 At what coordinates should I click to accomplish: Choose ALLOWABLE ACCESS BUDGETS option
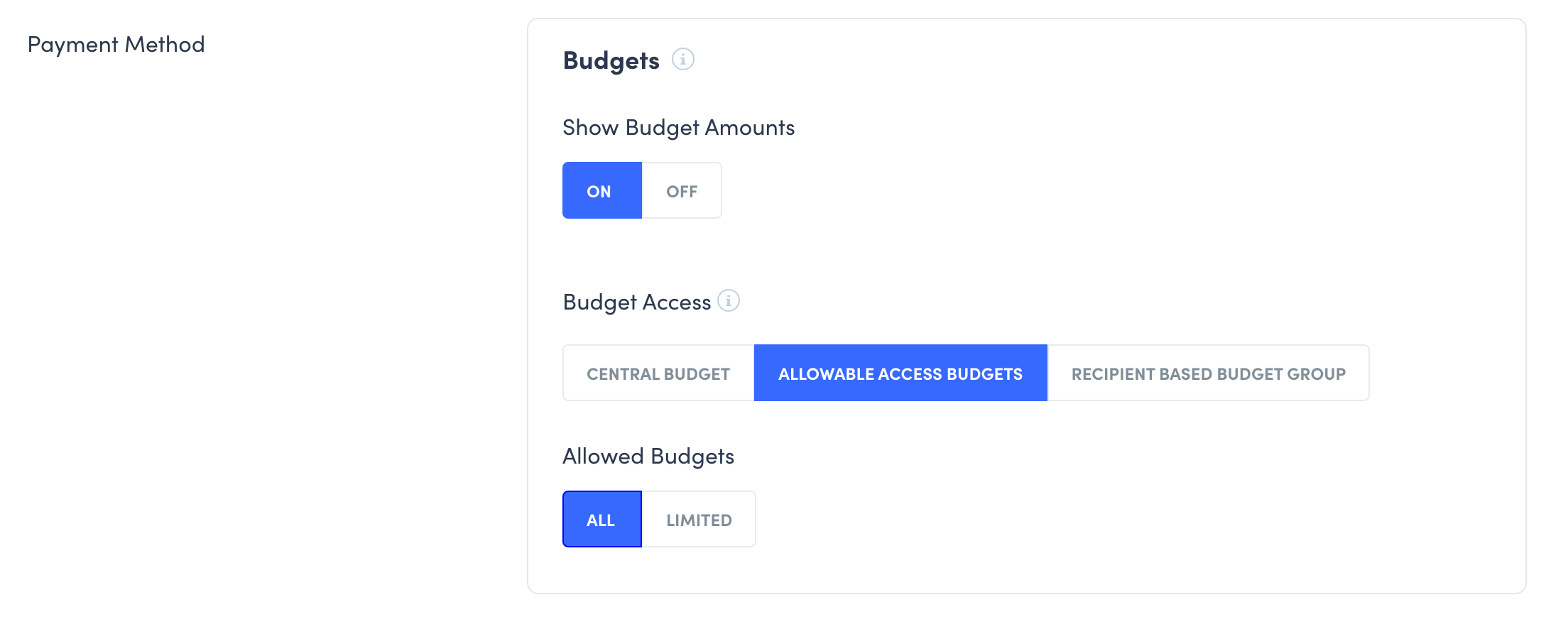click(x=900, y=373)
